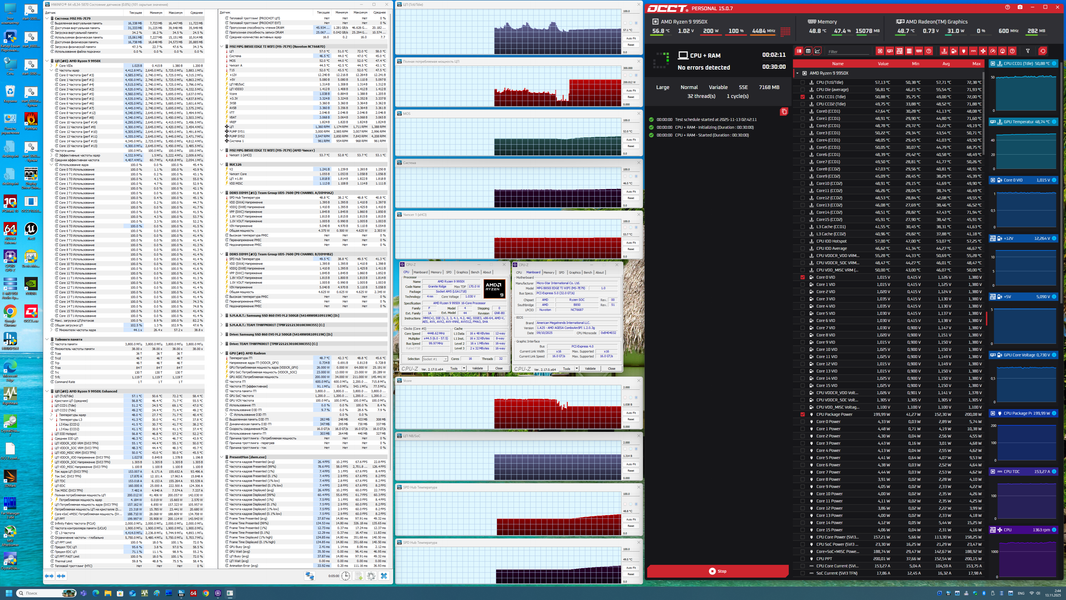The width and height of the screenshot is (1066, 600).
Task: Click HWiNFO logging file icon
Action: pyautogui.click(x=359, y=576)
